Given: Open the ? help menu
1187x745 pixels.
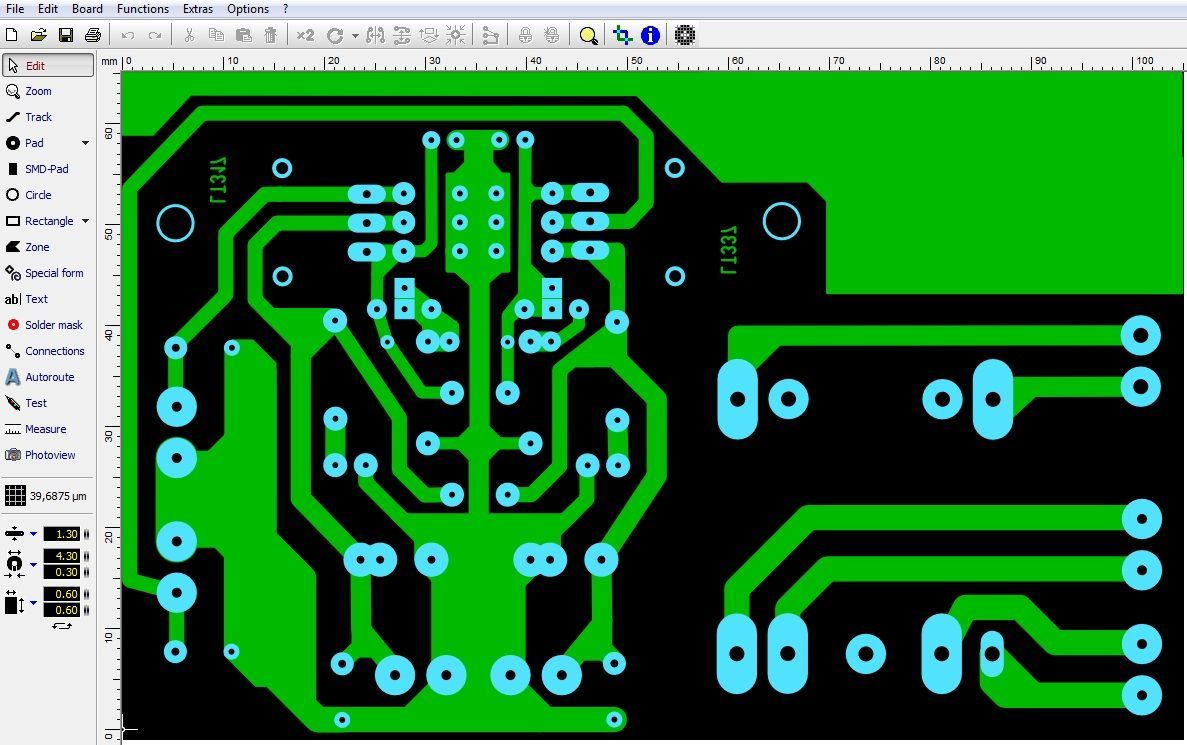Looking at the screenshot, I should pos(285,9).
